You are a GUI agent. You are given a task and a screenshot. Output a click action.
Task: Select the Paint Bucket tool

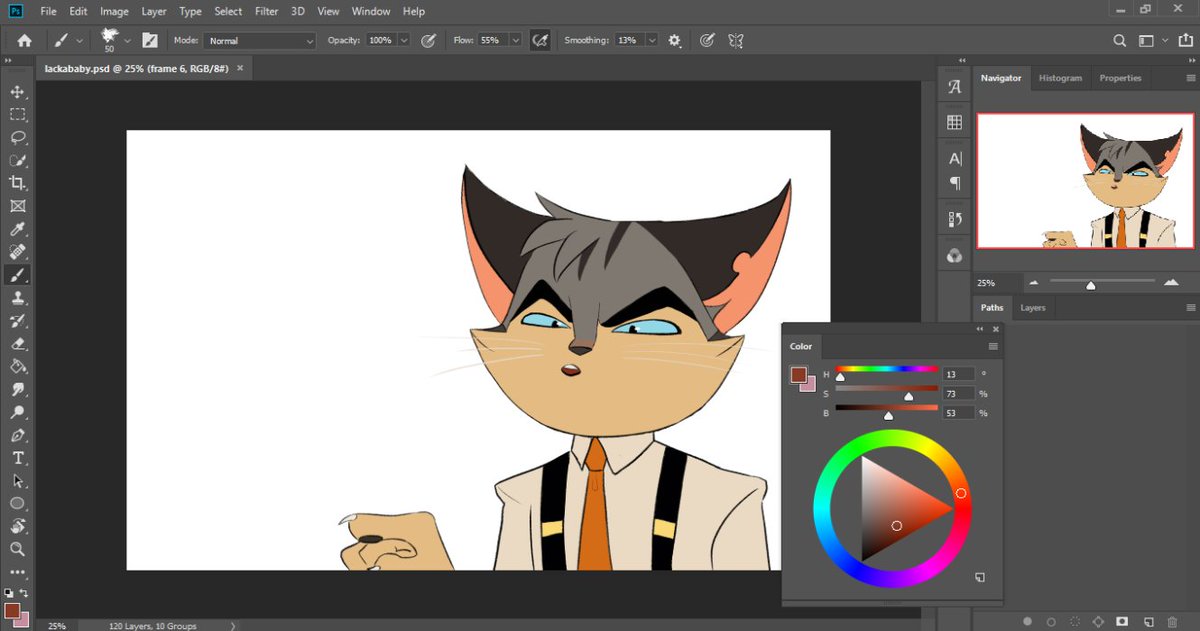point(17,366)
